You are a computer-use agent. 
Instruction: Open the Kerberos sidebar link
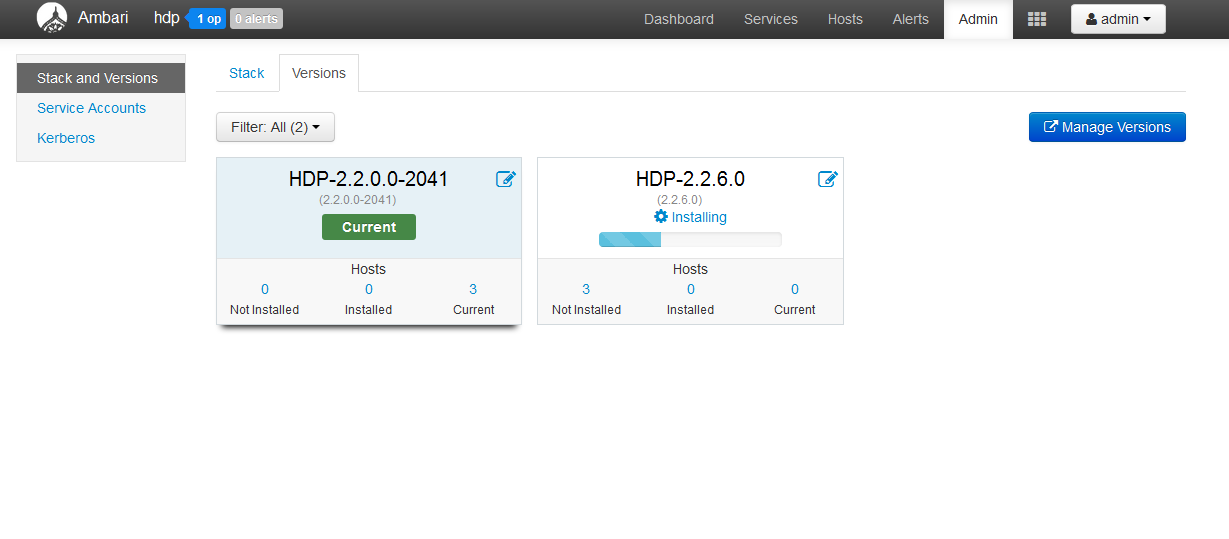[x=66, y=138]
